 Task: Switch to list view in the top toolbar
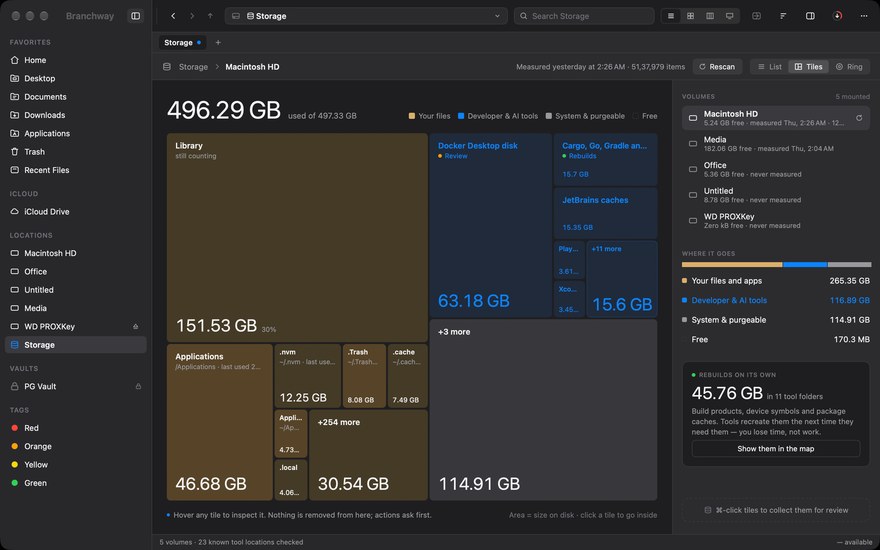(x=671, y=16)
